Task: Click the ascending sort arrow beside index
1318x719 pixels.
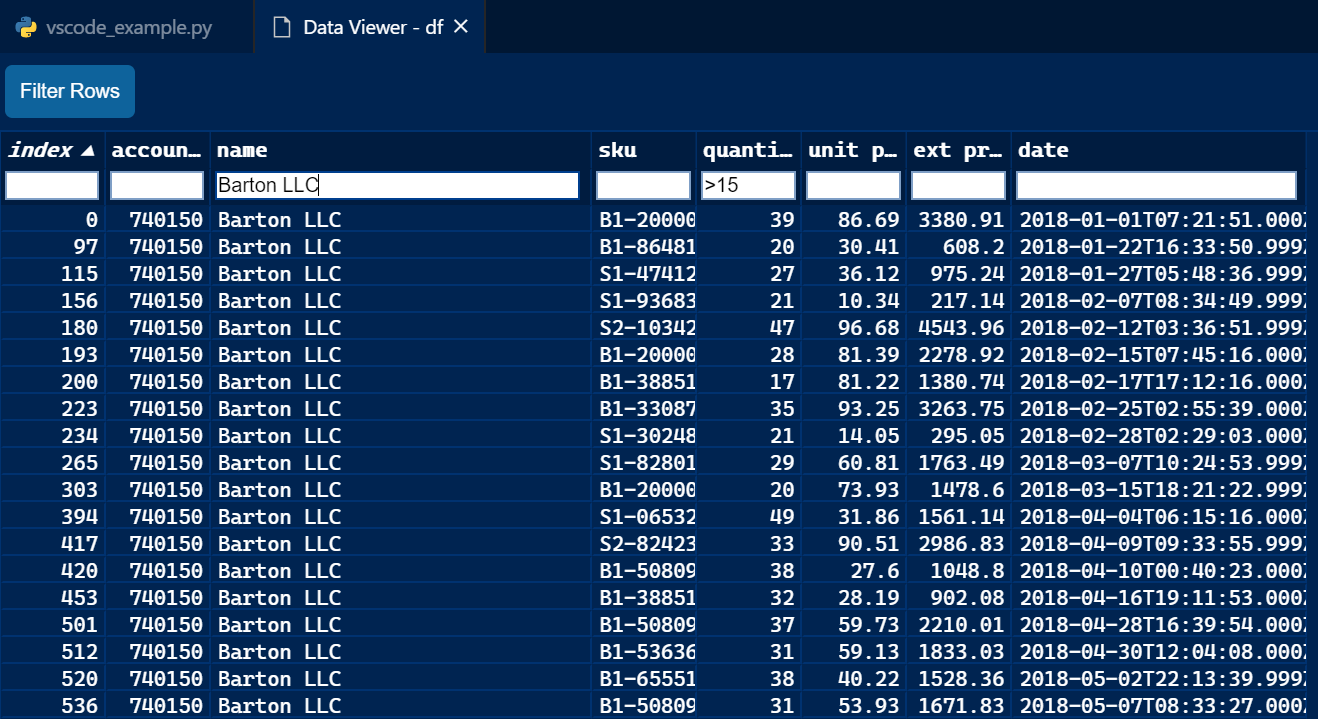Action: point(86,149)
